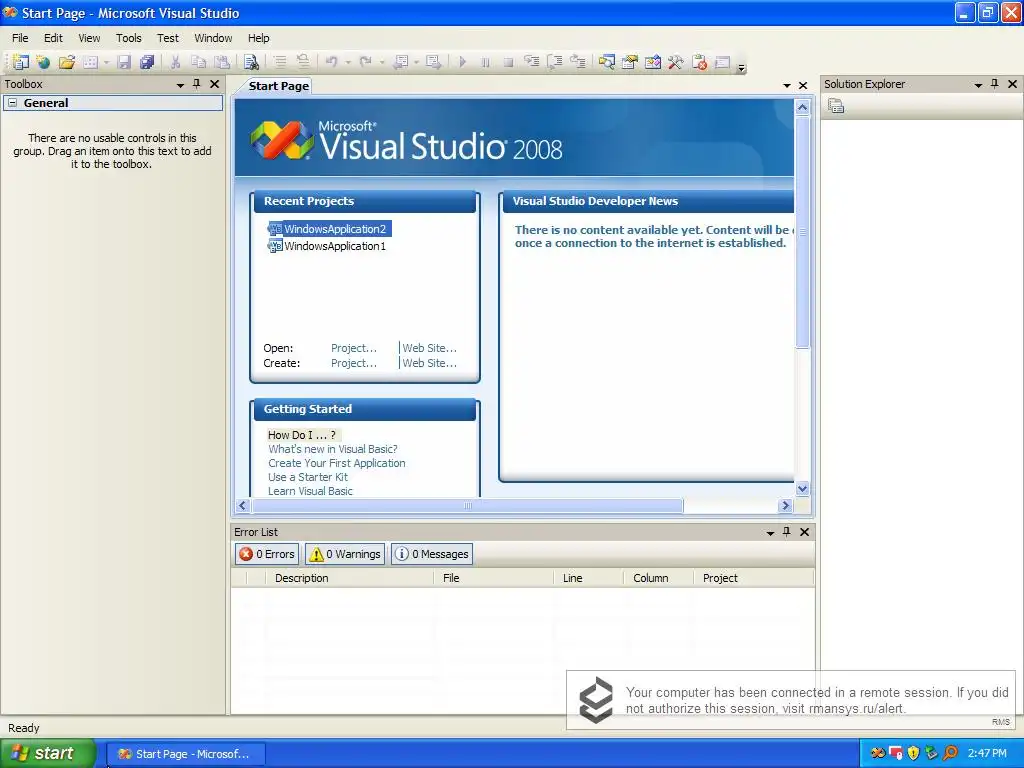
Task: Click the Object Browser toolbar icon
Action: coord(652,62)
